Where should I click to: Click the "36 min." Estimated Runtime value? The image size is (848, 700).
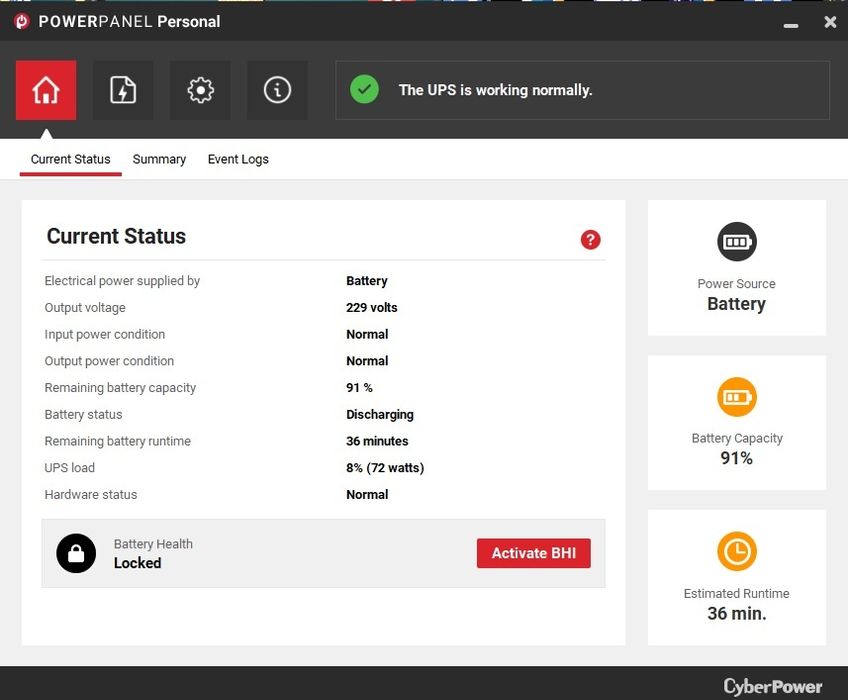tap(737, 613)
